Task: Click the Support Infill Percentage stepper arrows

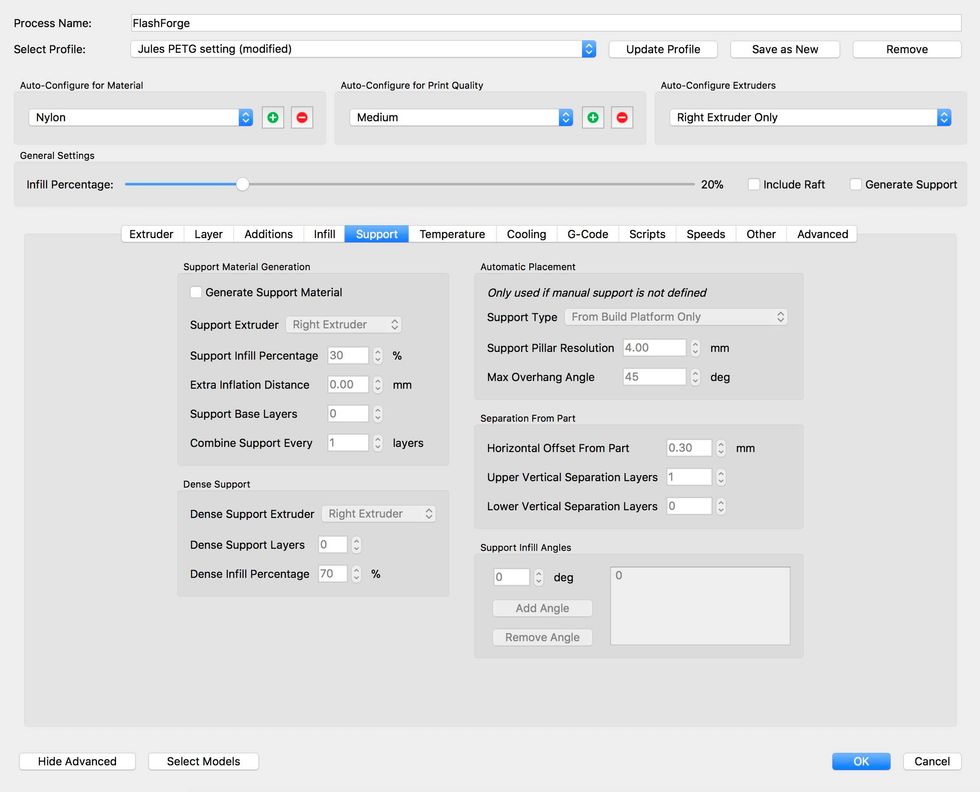Action: click(x=377, y=356)
